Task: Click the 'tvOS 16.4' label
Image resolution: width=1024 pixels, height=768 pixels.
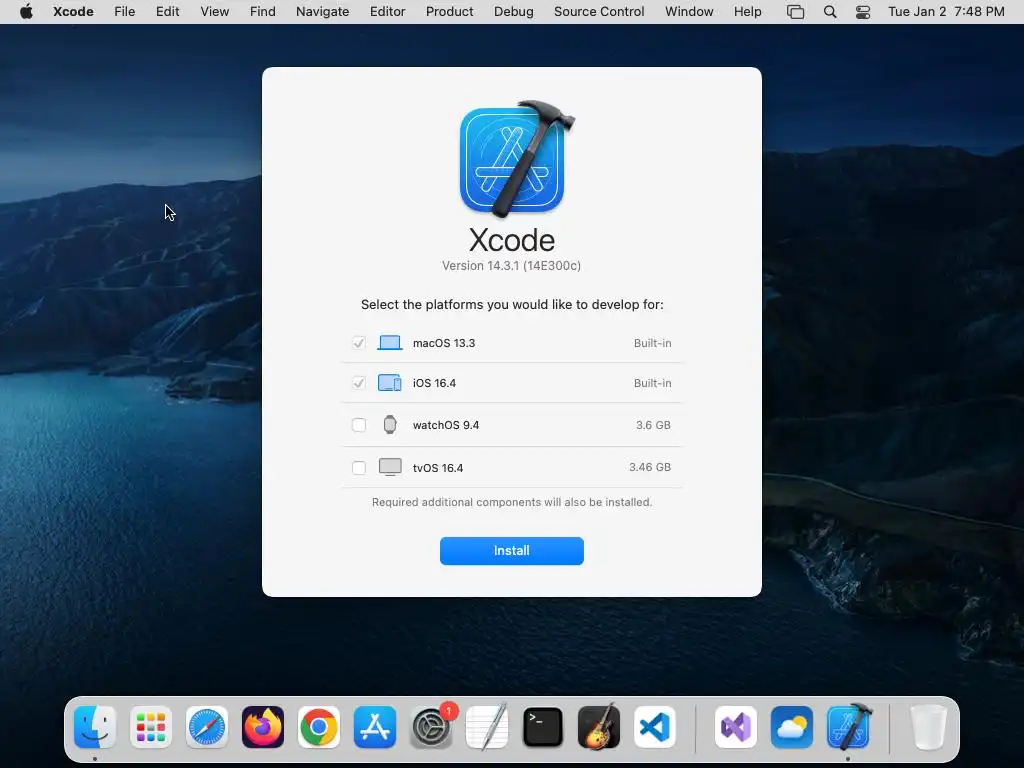Action: pos(438,468)
